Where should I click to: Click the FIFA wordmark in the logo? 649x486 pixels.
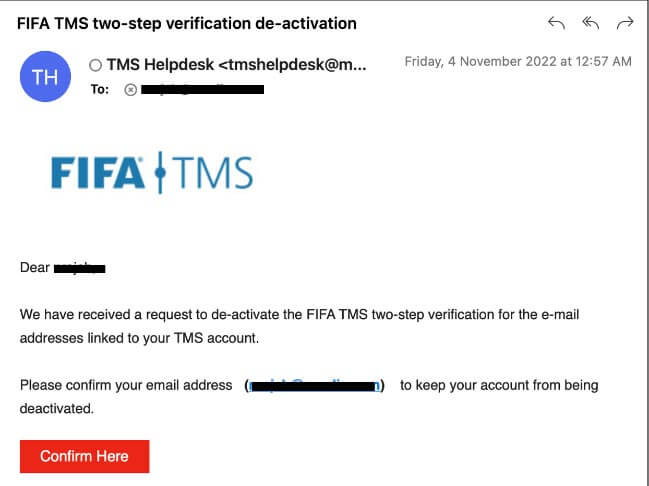point(97,173)
